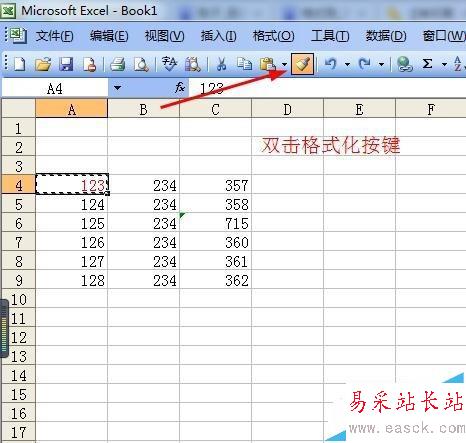
Task: Select row 9 header
Action: [x=19, y=280]
